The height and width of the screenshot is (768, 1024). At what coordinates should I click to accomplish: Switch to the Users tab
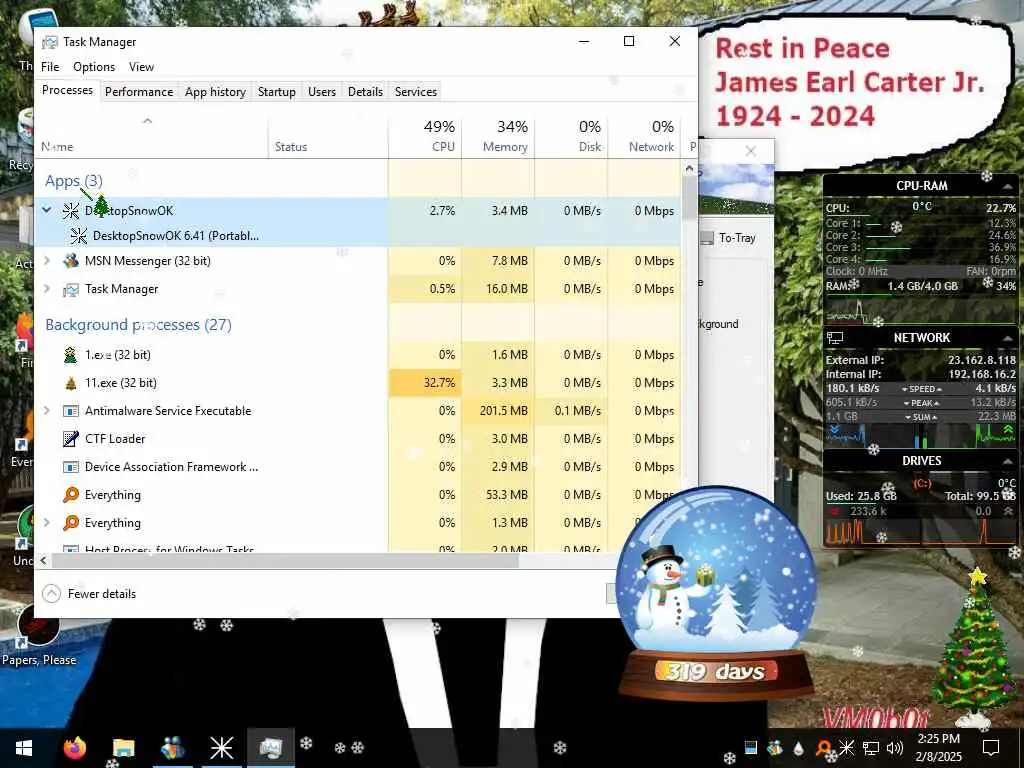pyautogui.click(x=322, y=92)
